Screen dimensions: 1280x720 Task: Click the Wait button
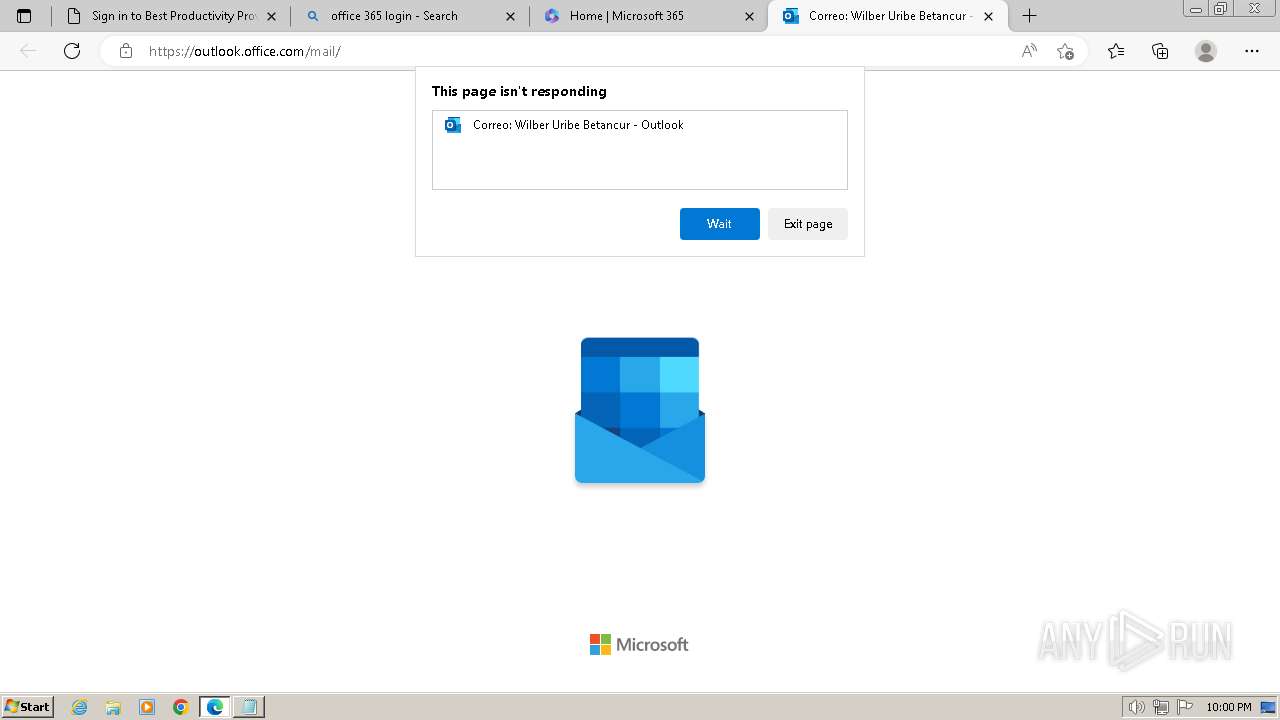(x=719, y=224)
